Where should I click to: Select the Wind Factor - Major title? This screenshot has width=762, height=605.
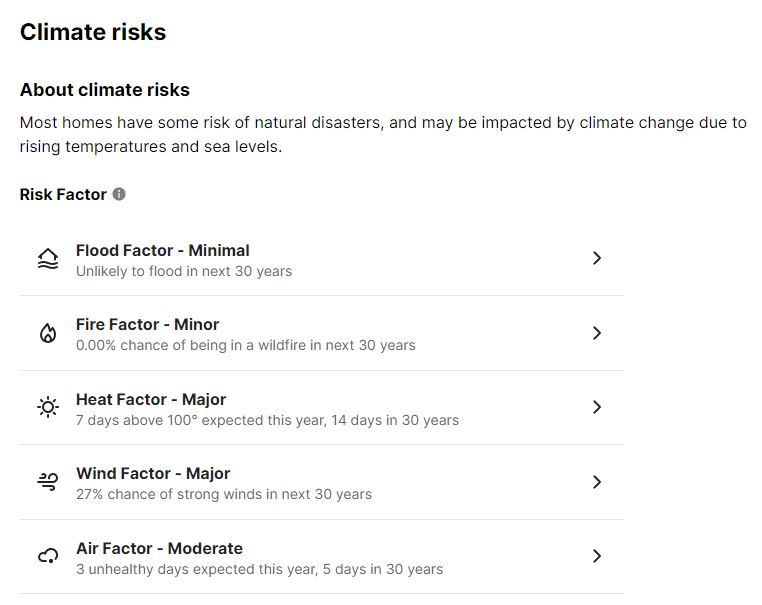point(153,473)
